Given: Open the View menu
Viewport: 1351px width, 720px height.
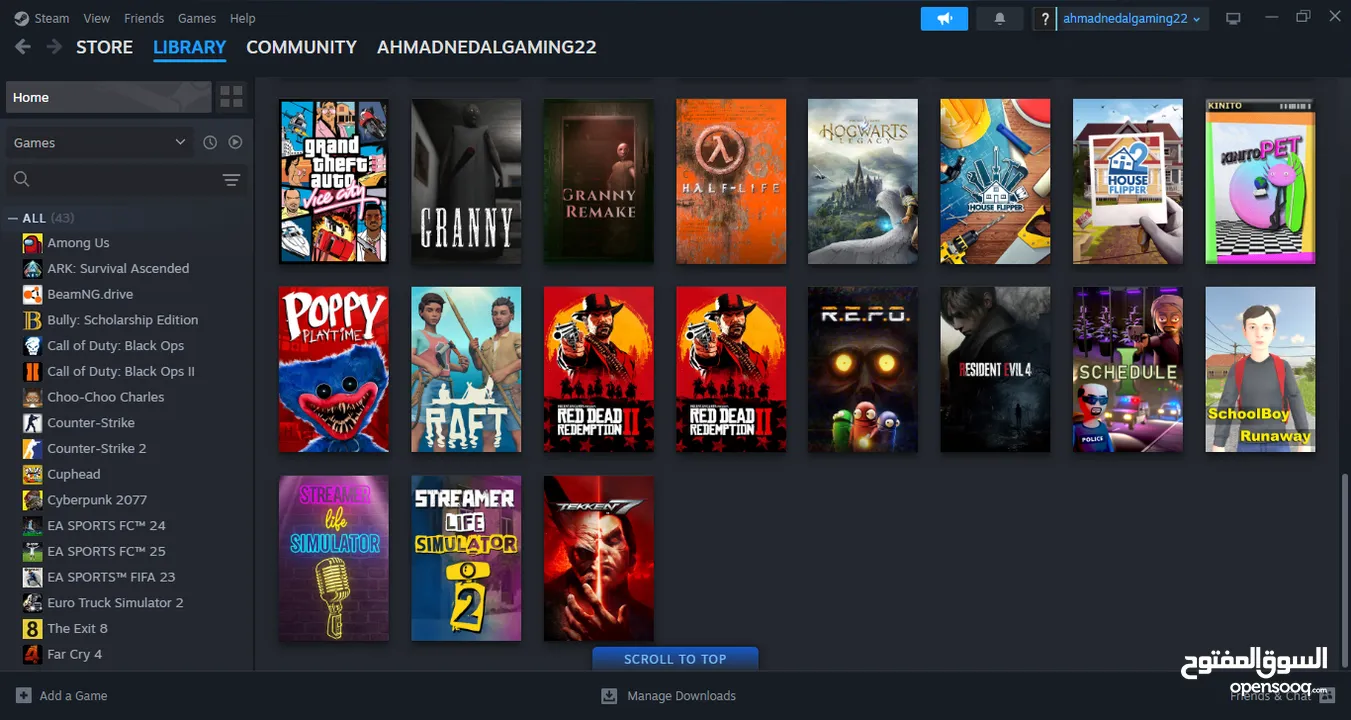Looking at the screenshot, I should pyautogui.click(x=97, y=18).
